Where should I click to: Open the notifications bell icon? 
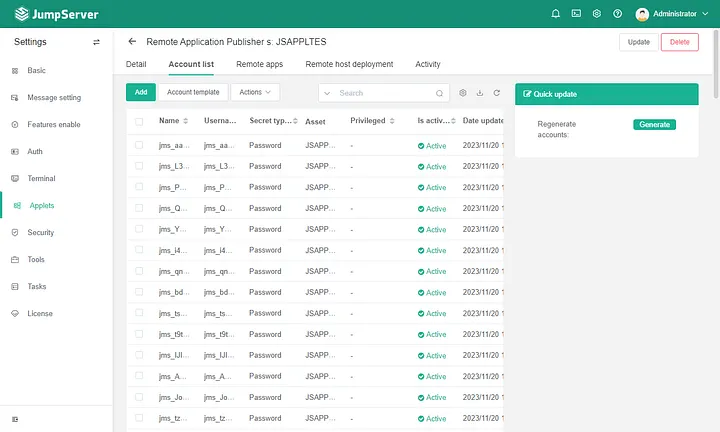[x=556, y=14]
